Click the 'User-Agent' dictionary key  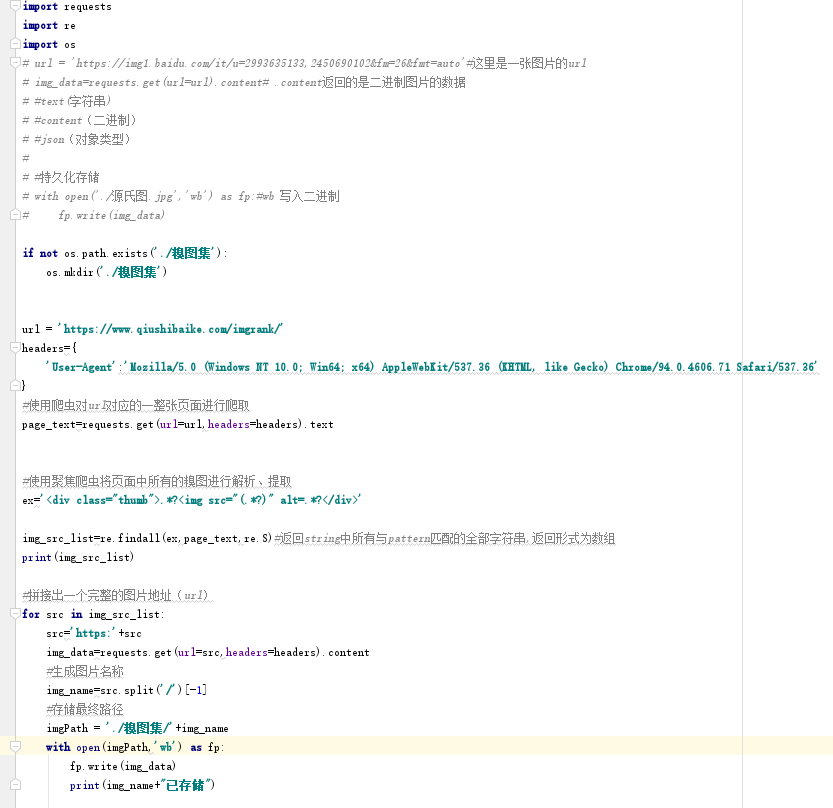[x=80, y=367]
